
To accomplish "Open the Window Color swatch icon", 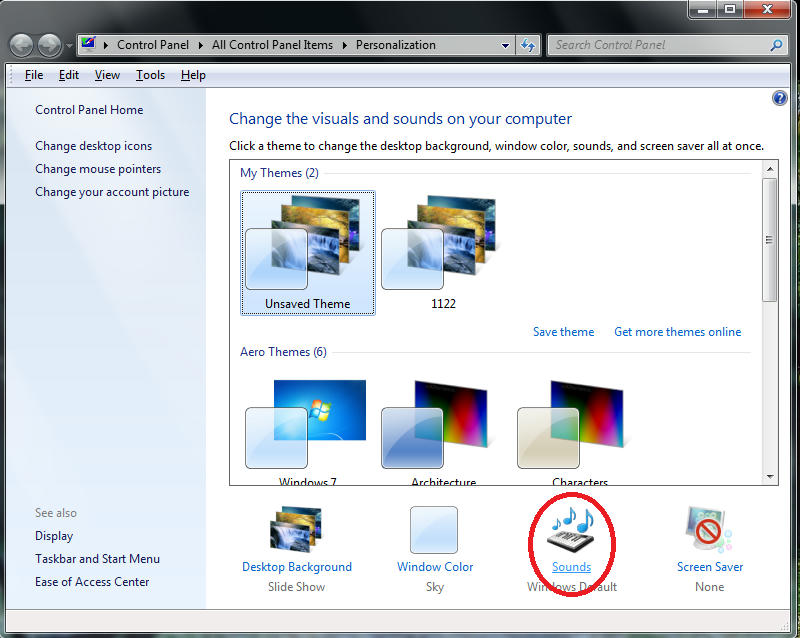I will tap(434, 530).
